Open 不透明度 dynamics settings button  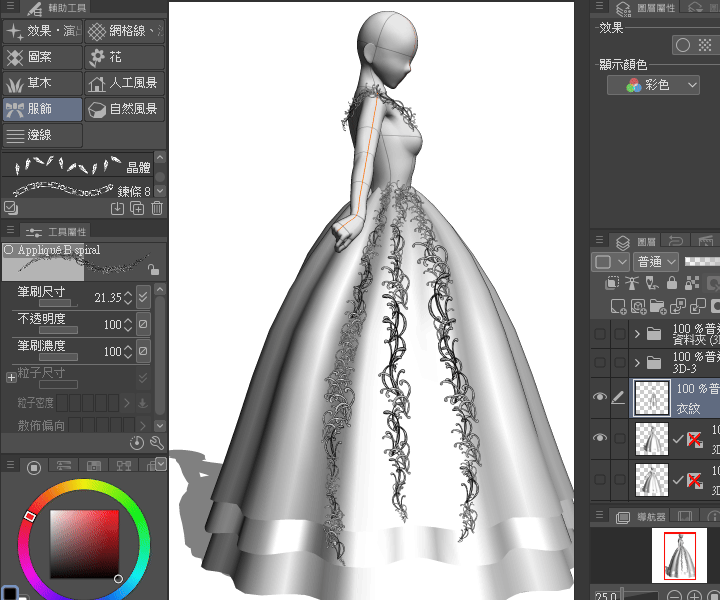pyautogui.click(x=143, y=325)
